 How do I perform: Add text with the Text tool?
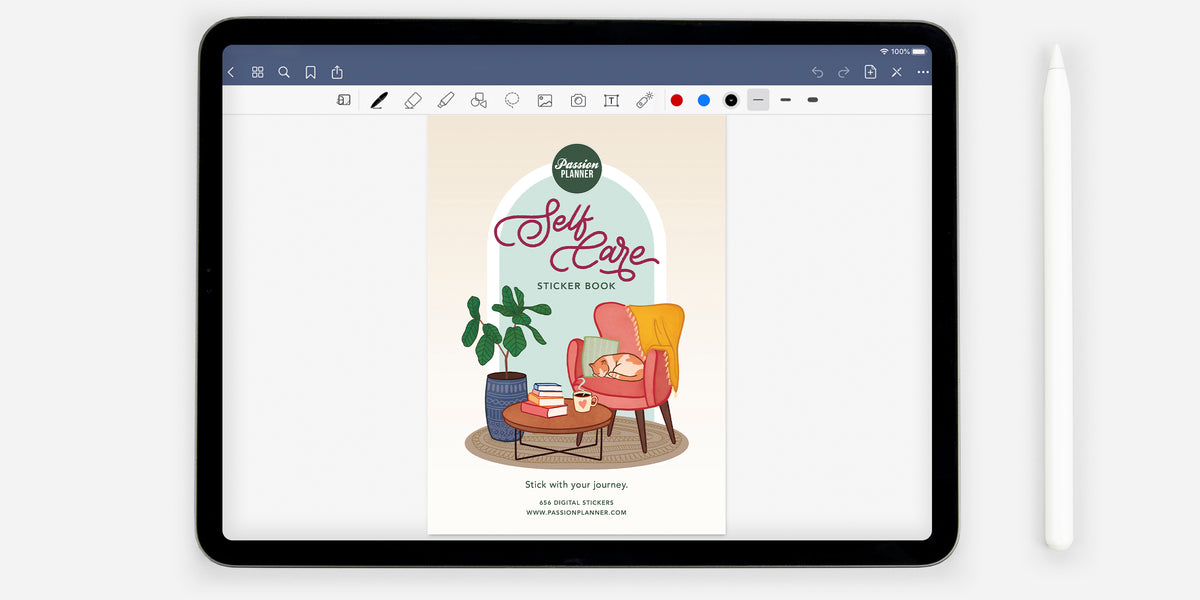pyautogui.click(x=611, y=100)
